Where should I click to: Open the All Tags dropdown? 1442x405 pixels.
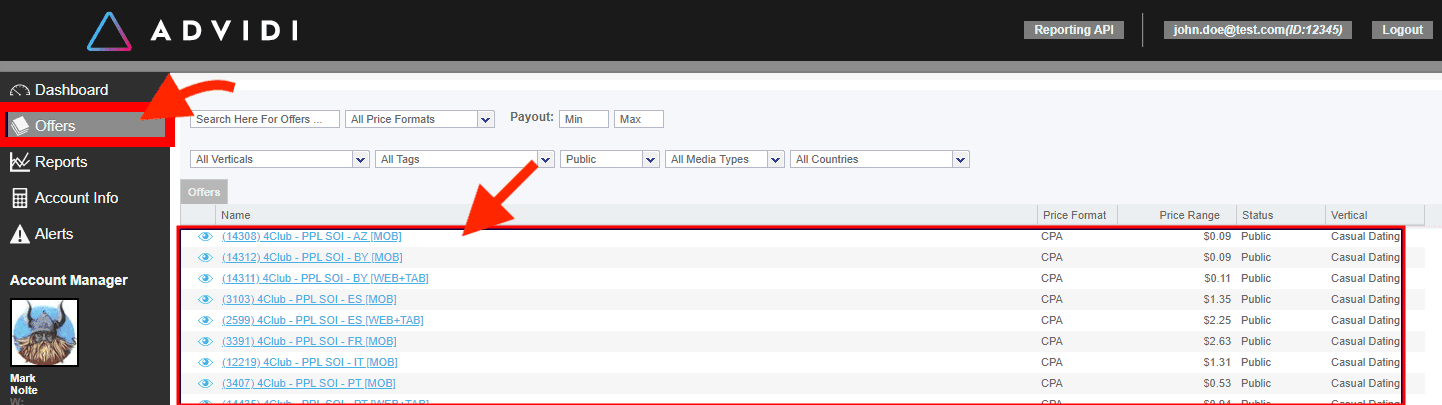465,159
